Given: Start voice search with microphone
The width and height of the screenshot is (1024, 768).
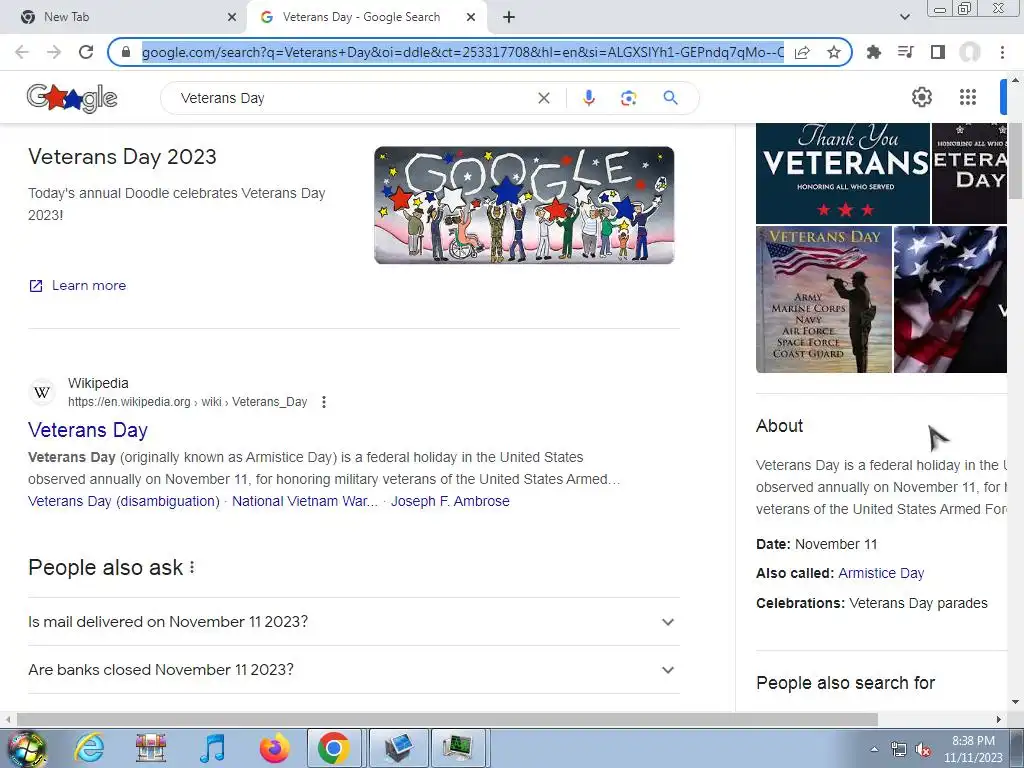Looking at the screenshot, I should coord(588,98).
